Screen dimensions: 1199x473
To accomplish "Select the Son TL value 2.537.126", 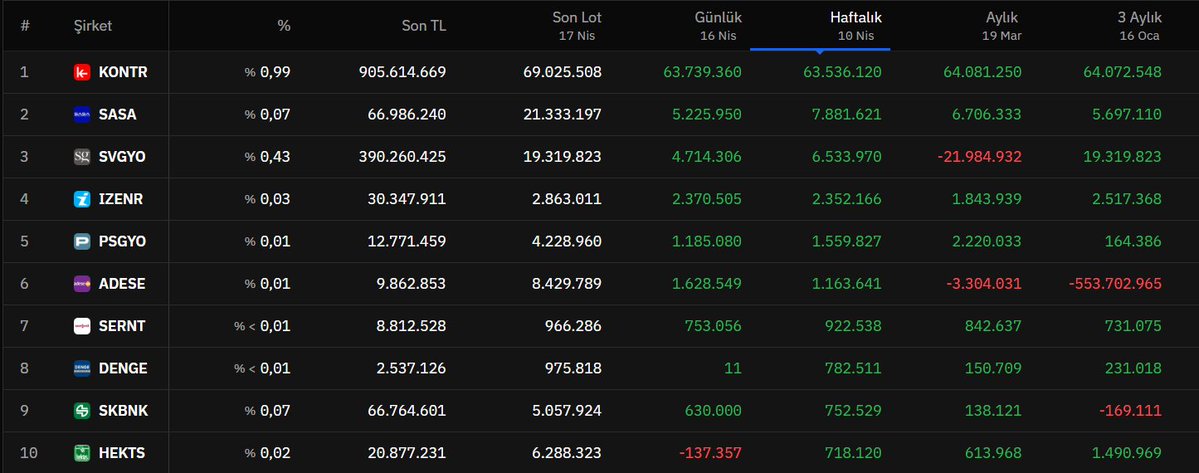I will coord(412,368).
